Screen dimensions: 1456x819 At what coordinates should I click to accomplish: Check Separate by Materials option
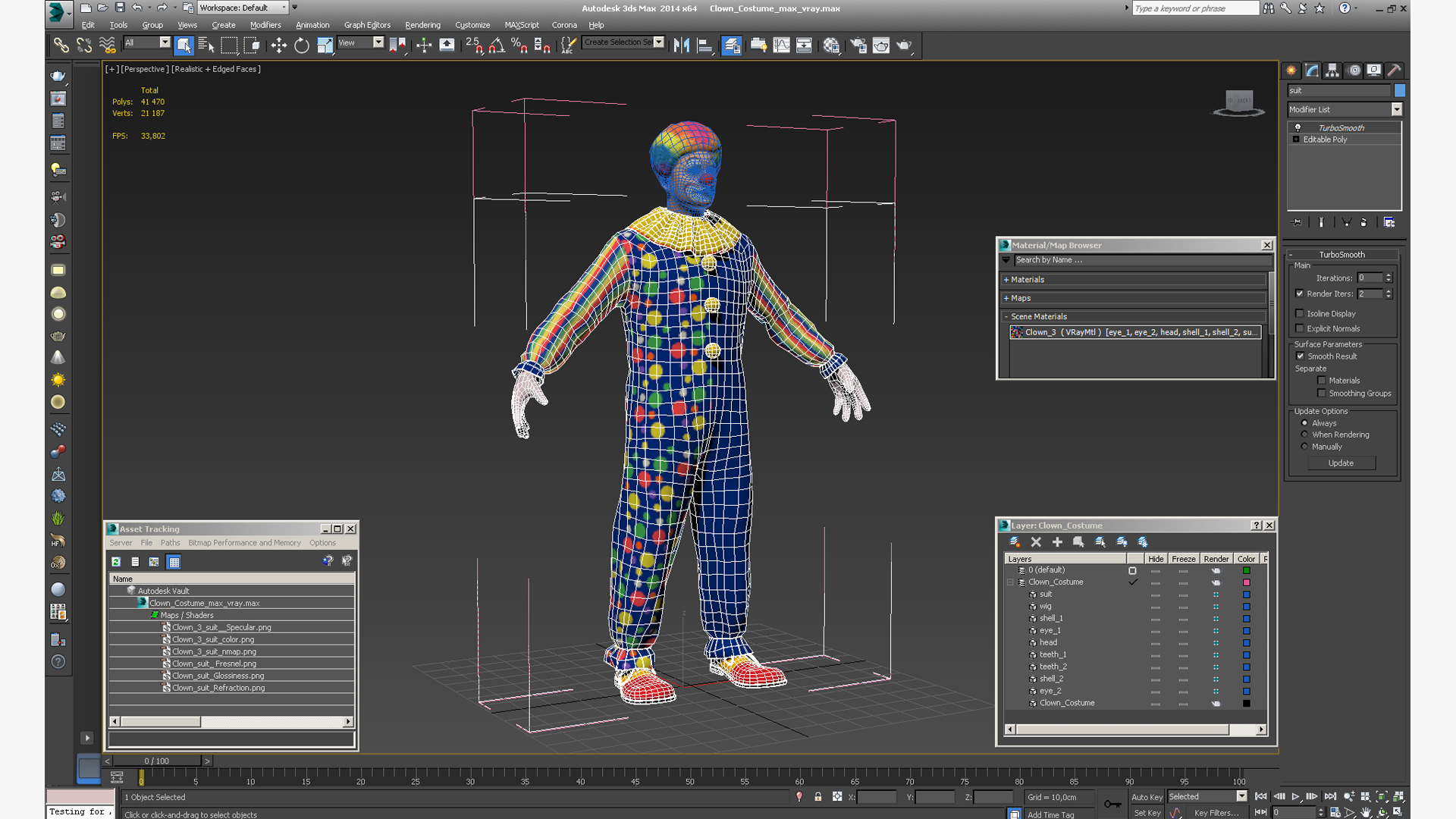[x=1322, y=381]
